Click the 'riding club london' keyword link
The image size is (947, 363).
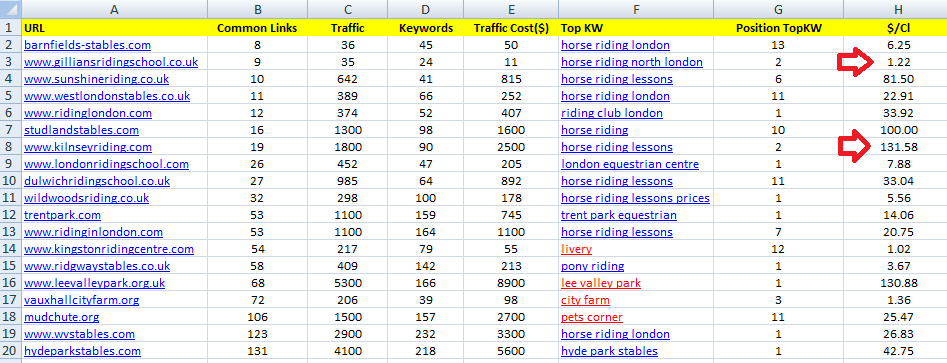[612, 113]
